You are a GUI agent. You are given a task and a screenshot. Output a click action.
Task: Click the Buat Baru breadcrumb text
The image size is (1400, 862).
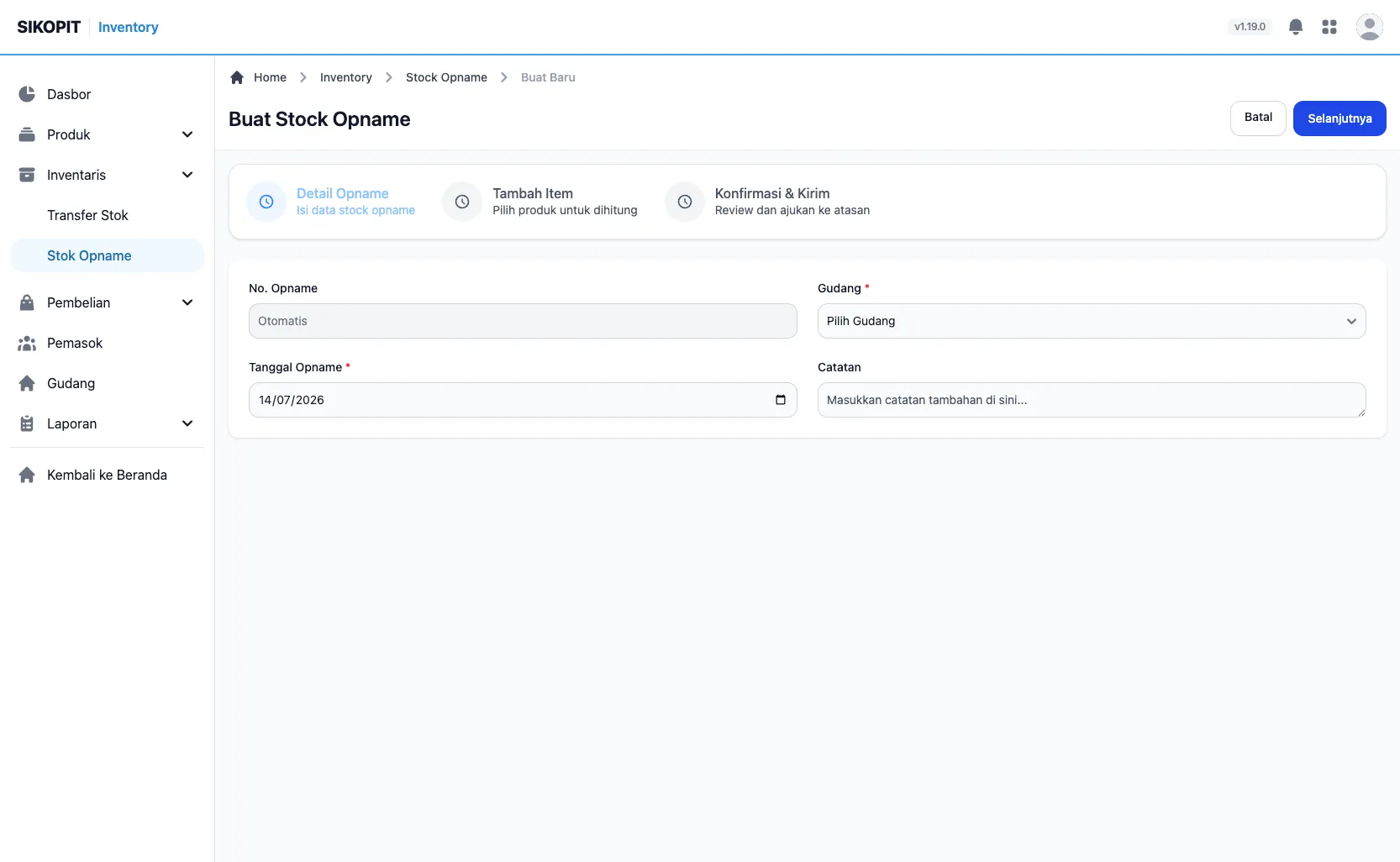point(548,77)
